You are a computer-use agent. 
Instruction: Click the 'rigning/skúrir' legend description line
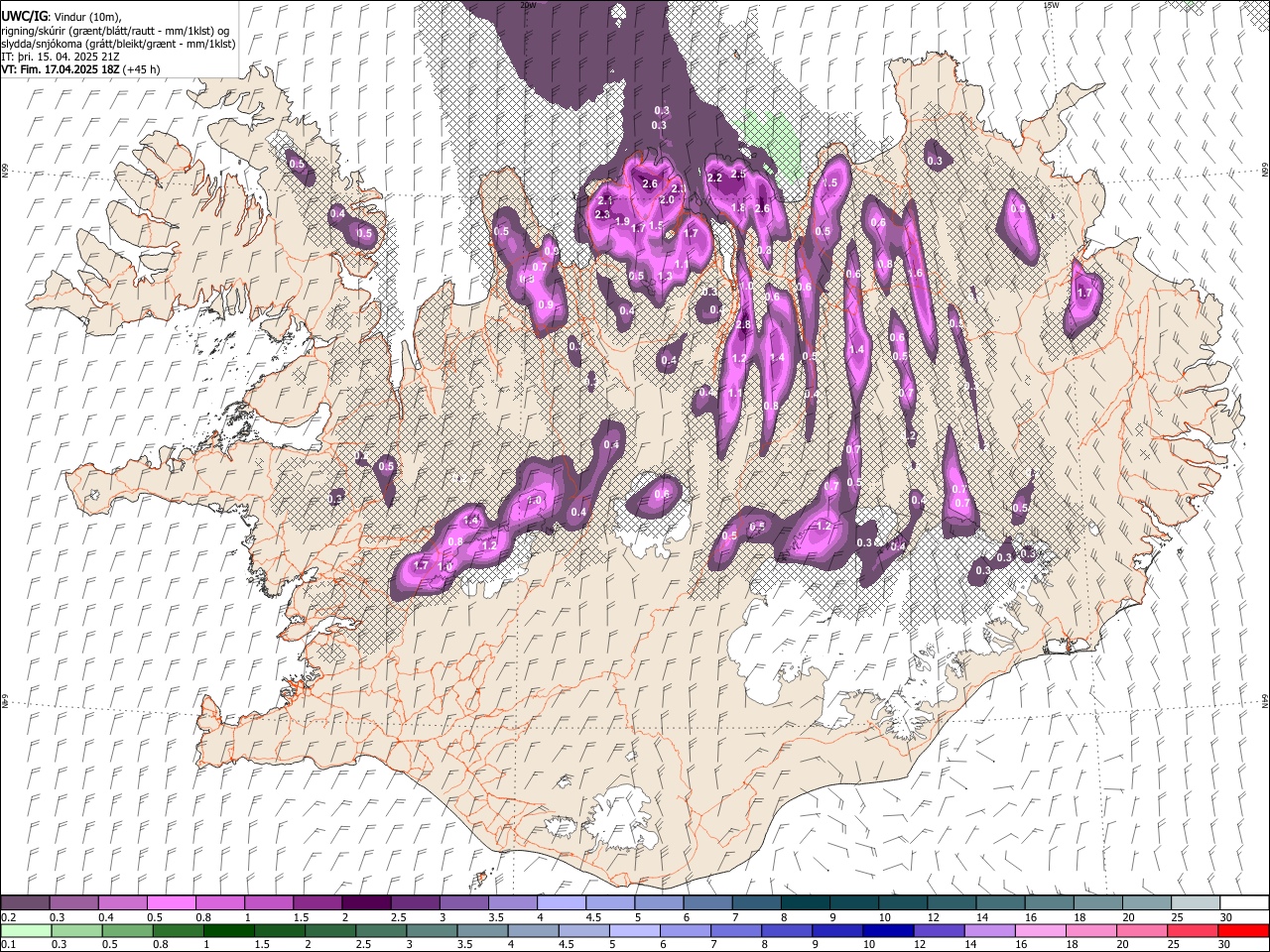116,30
